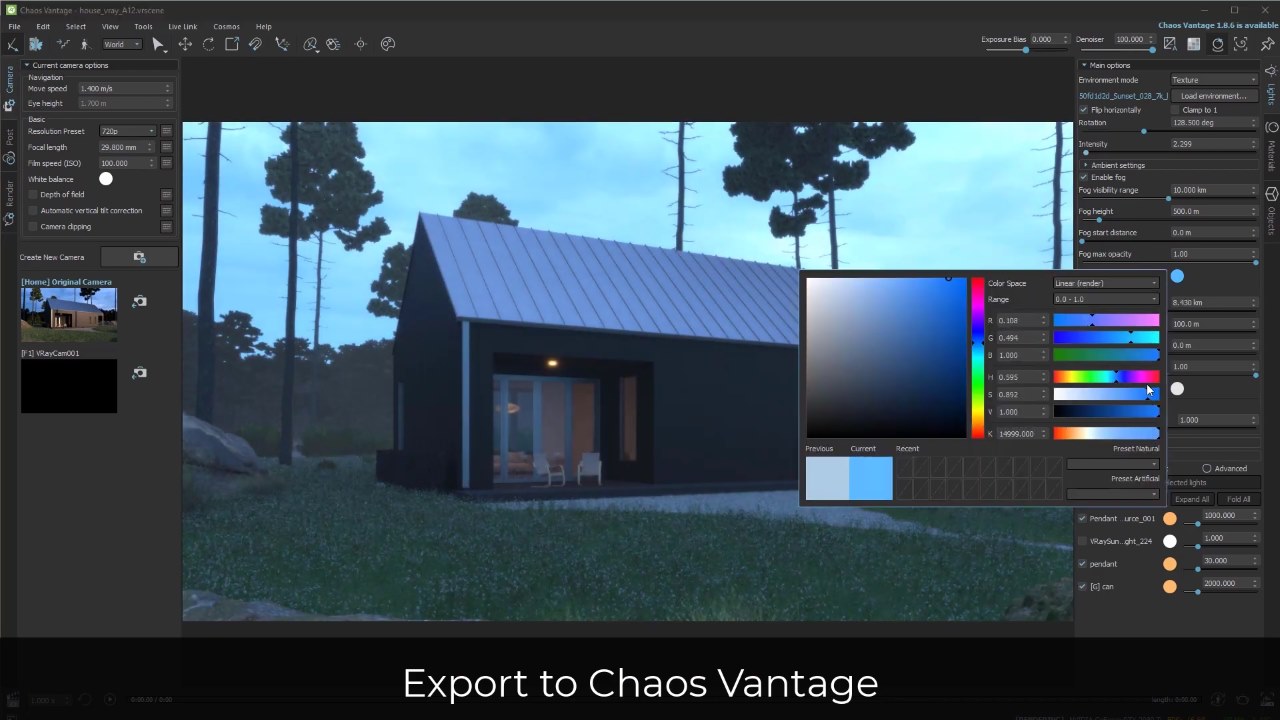Click the options icon beside Focal length
This screenshot has height=720, width=1280.
coord(166,147)
